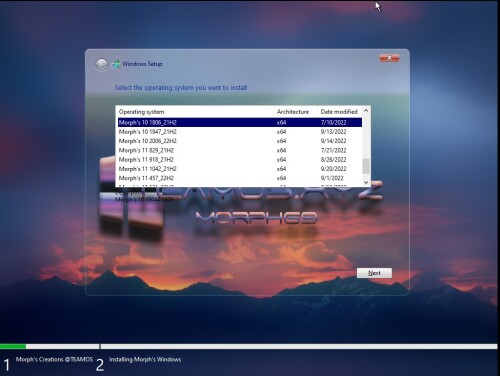
Task: Select Morph's 11 829_21H2 row
Action: (x=240, y=150)
